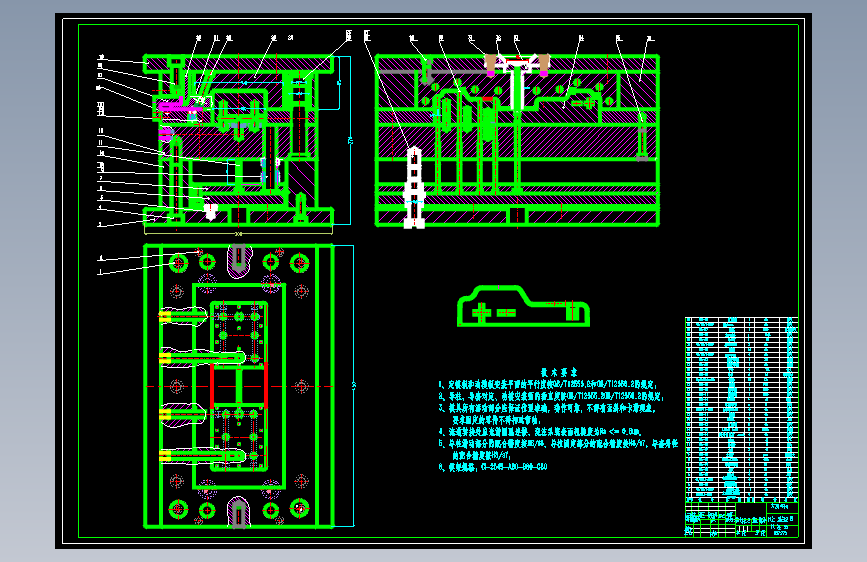Select the sprue bushing at the top of the side section
Image resolution: width=867 pixels, height=562 pixels.
[x=517, y=83]
